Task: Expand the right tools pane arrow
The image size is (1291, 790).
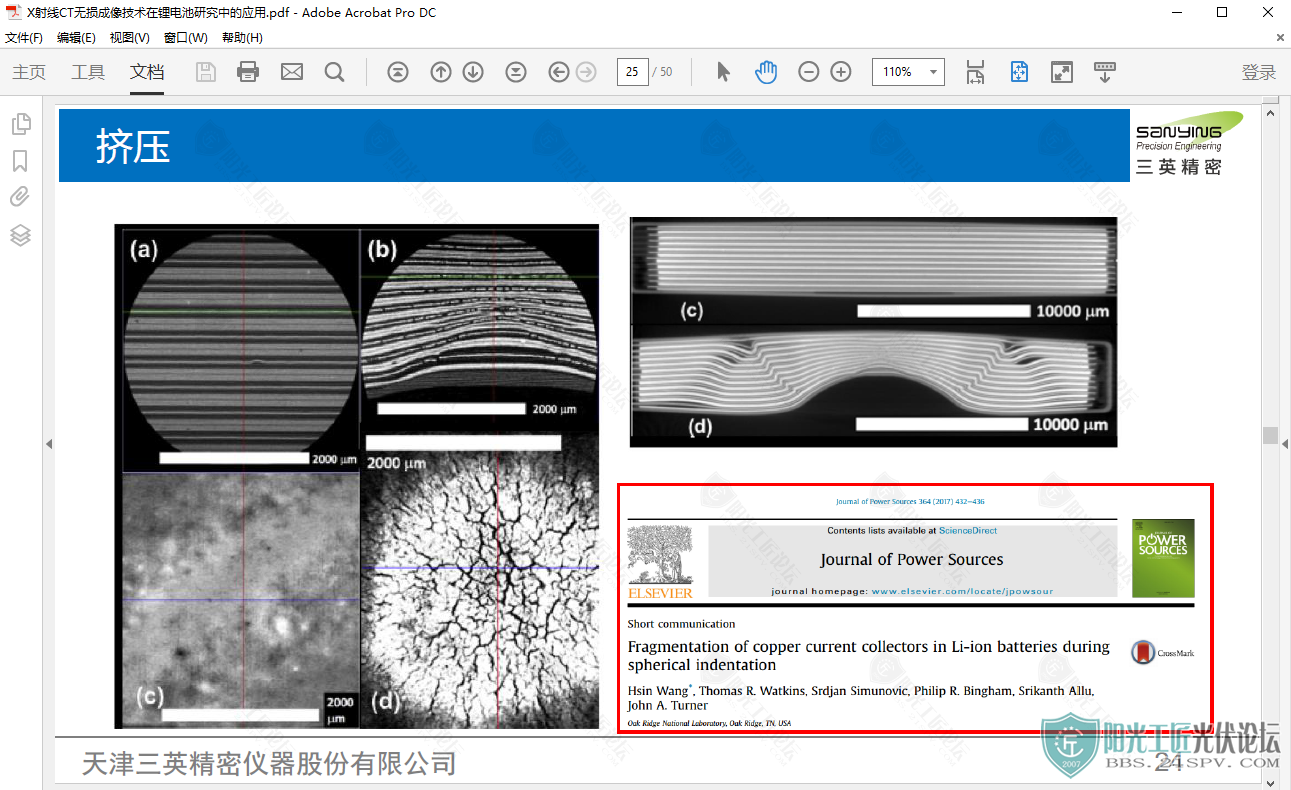Action: point(1285,443)
